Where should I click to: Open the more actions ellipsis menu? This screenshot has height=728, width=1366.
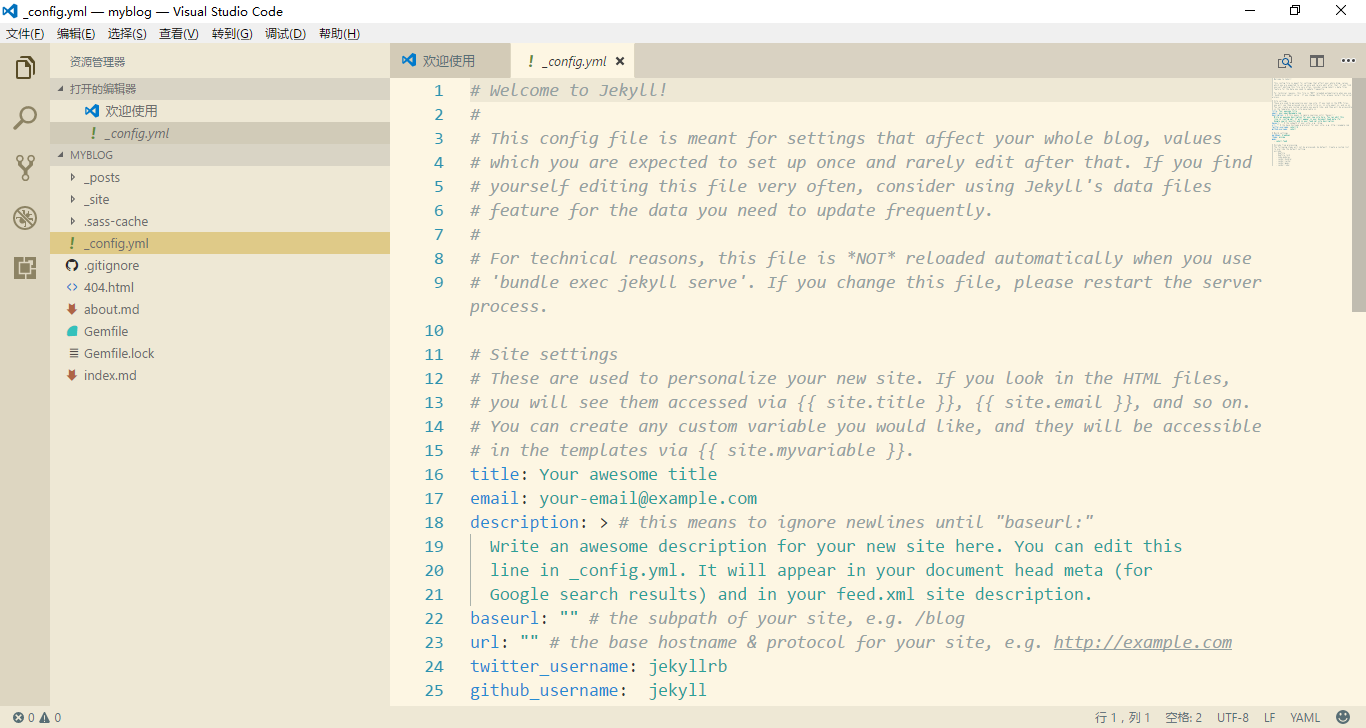click(1348, 61)
